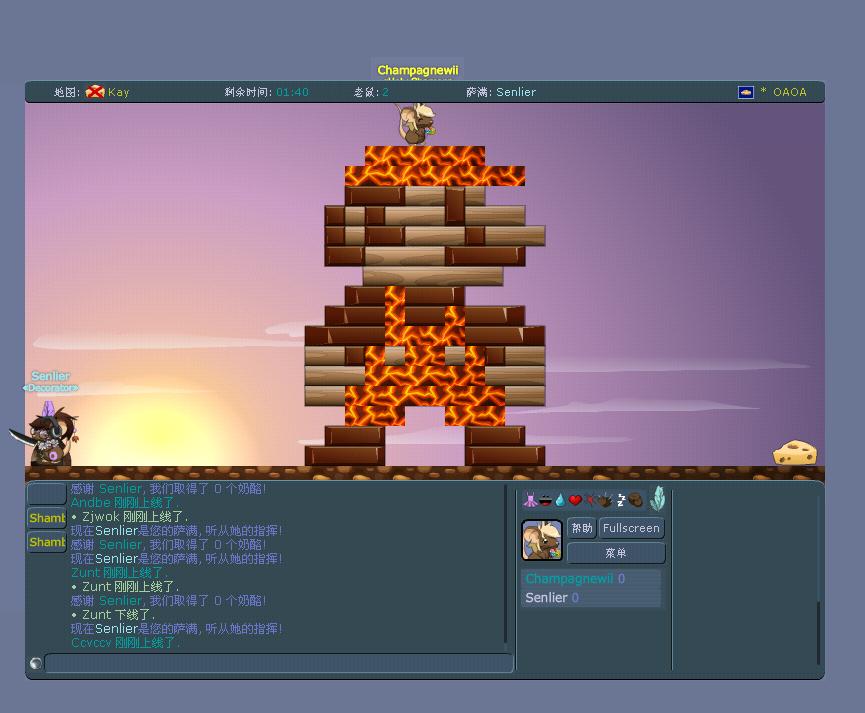Click the shaman mouse with purple feather

(49, 434)
